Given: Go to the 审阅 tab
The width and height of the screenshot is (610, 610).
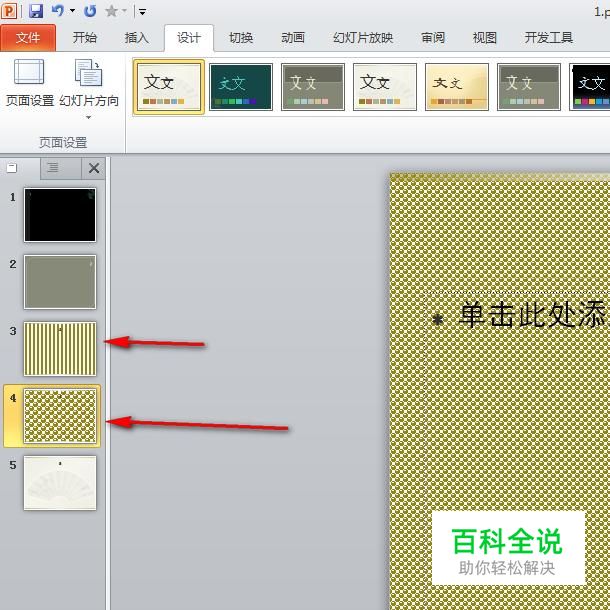Looking at the screenshot, I should [433, 38].
